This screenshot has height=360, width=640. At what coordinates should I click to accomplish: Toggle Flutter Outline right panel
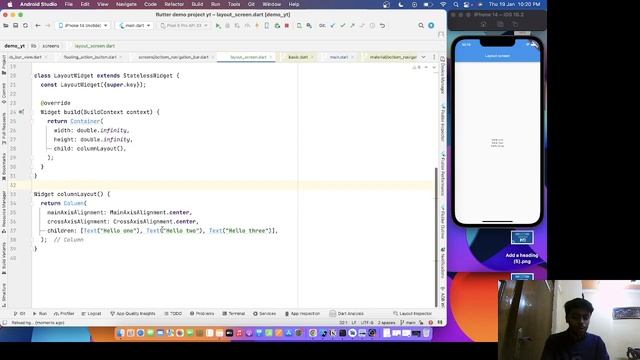442,222
